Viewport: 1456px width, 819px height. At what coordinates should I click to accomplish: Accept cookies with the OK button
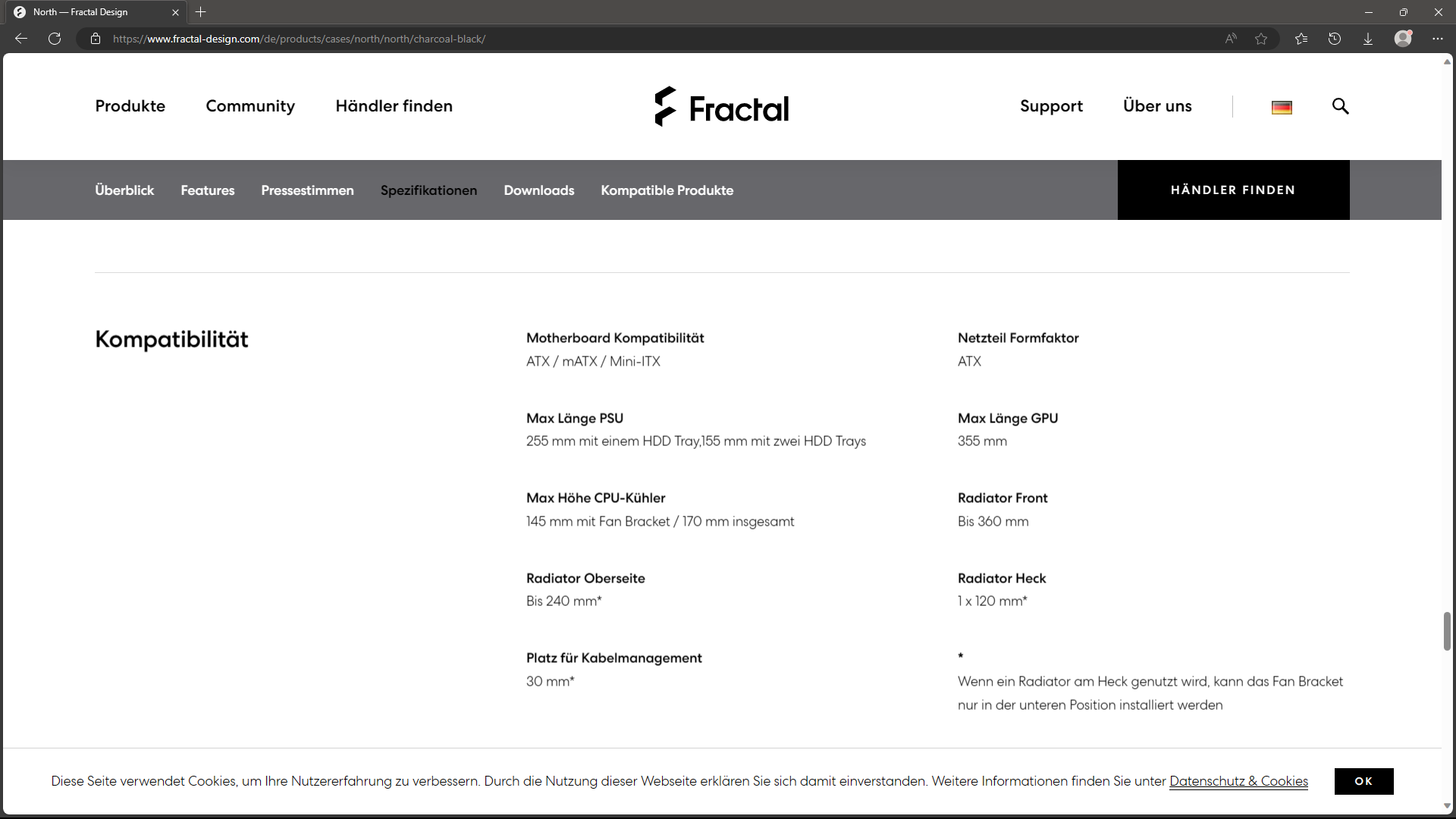(1363, 781)
